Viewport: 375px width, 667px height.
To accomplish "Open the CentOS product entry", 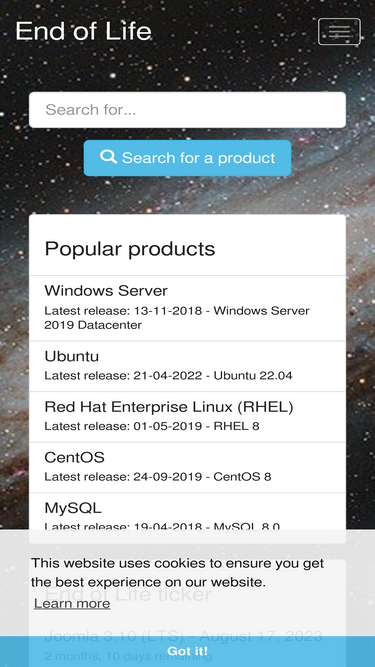I will (187, 467).
